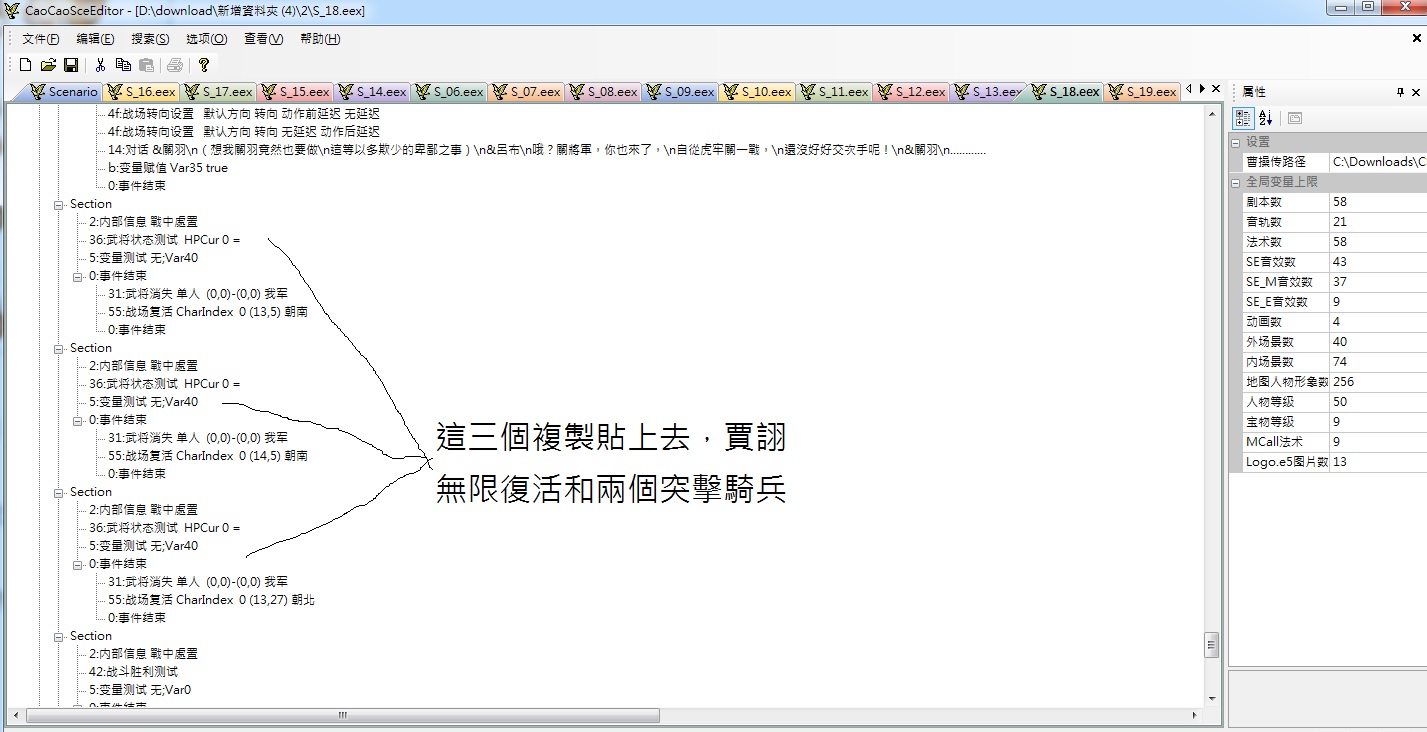Switch to the S_19.eex tab
This screenshot has width=1427, height=732.
(x=1142, y=92)
